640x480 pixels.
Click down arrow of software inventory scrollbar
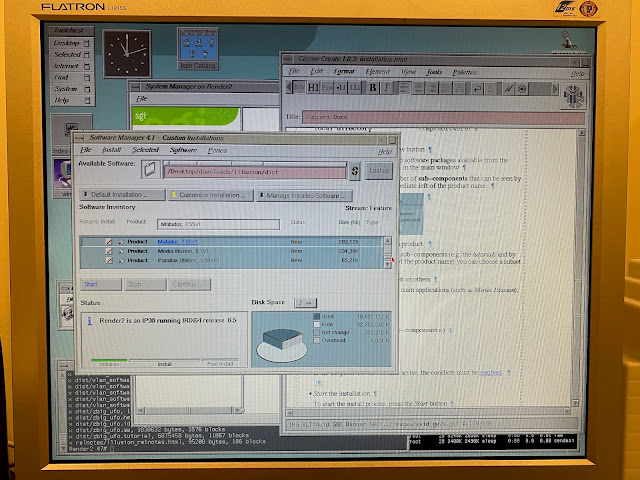(x=388, y=264)
